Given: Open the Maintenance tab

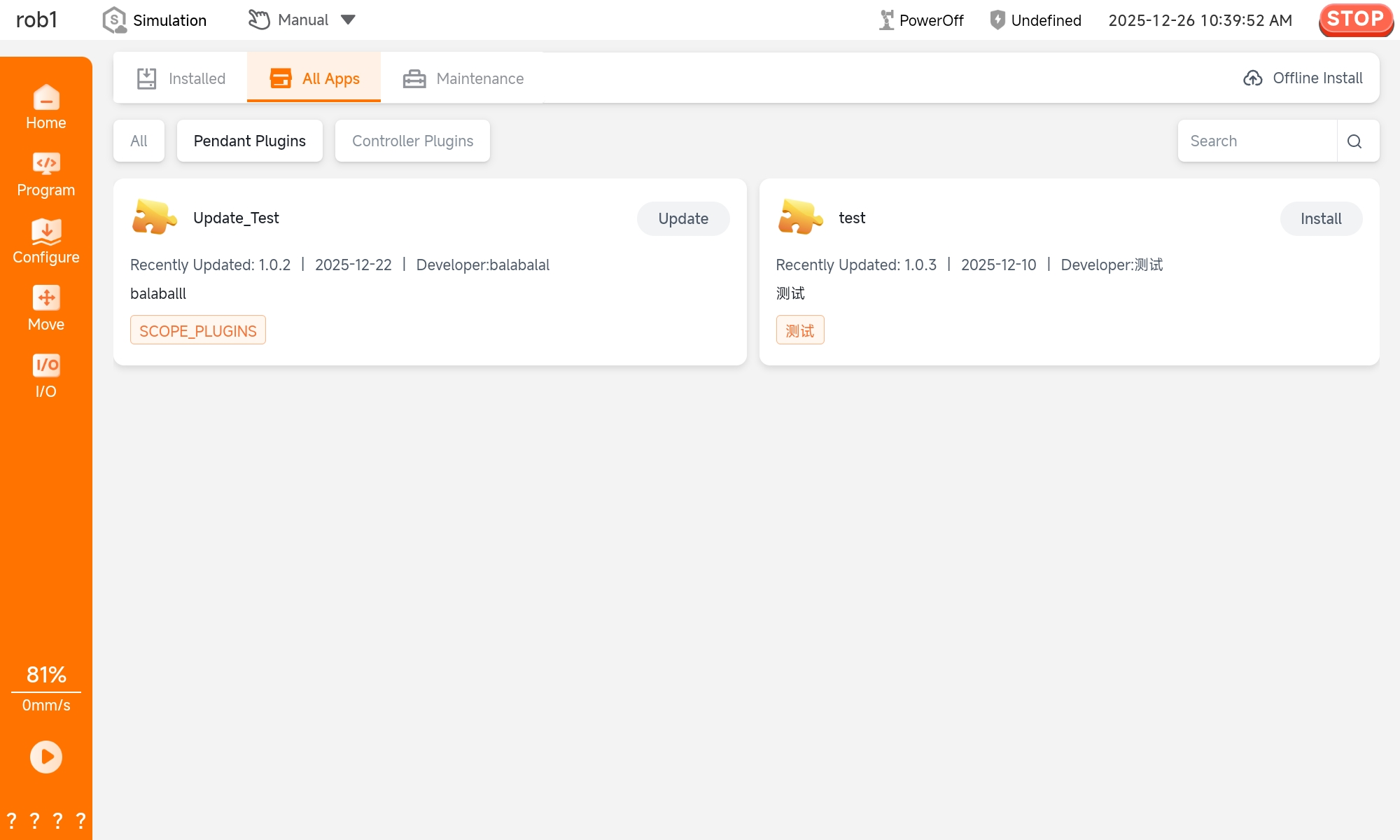Looking at the screenshot, I should click(463, 78).
